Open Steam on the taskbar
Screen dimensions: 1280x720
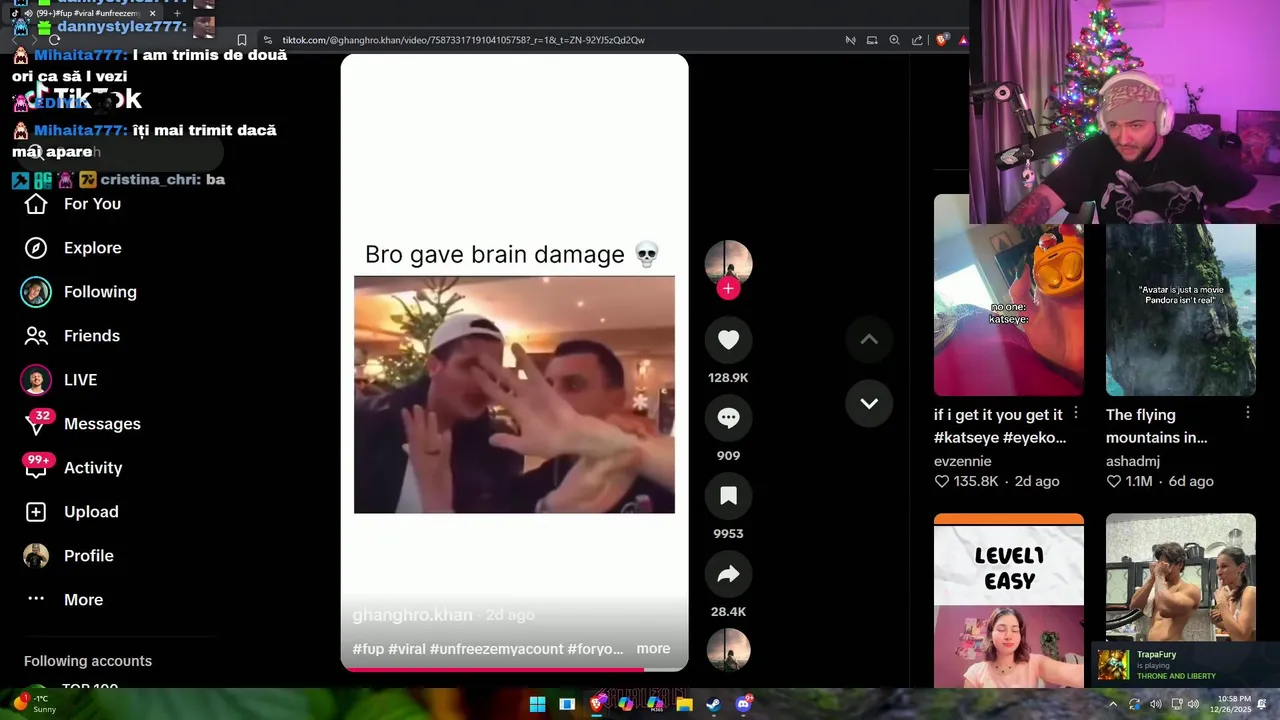[x=713, y=704]
